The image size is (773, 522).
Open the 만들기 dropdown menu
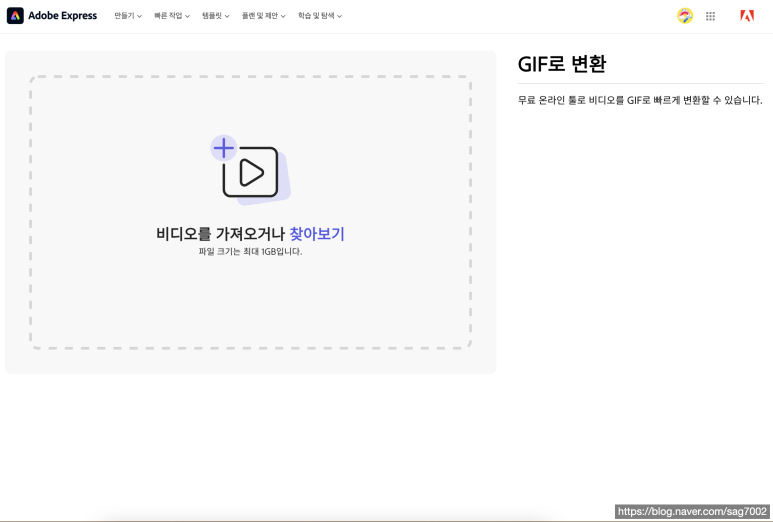click(128, 16)
